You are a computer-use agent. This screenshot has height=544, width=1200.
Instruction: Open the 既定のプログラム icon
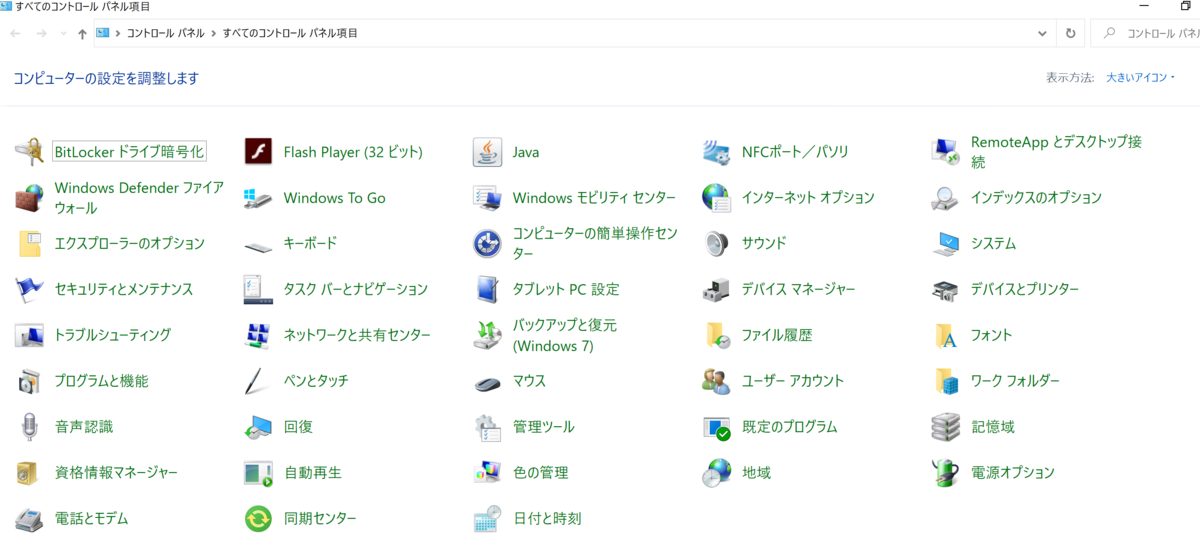(x=716, y=427)
